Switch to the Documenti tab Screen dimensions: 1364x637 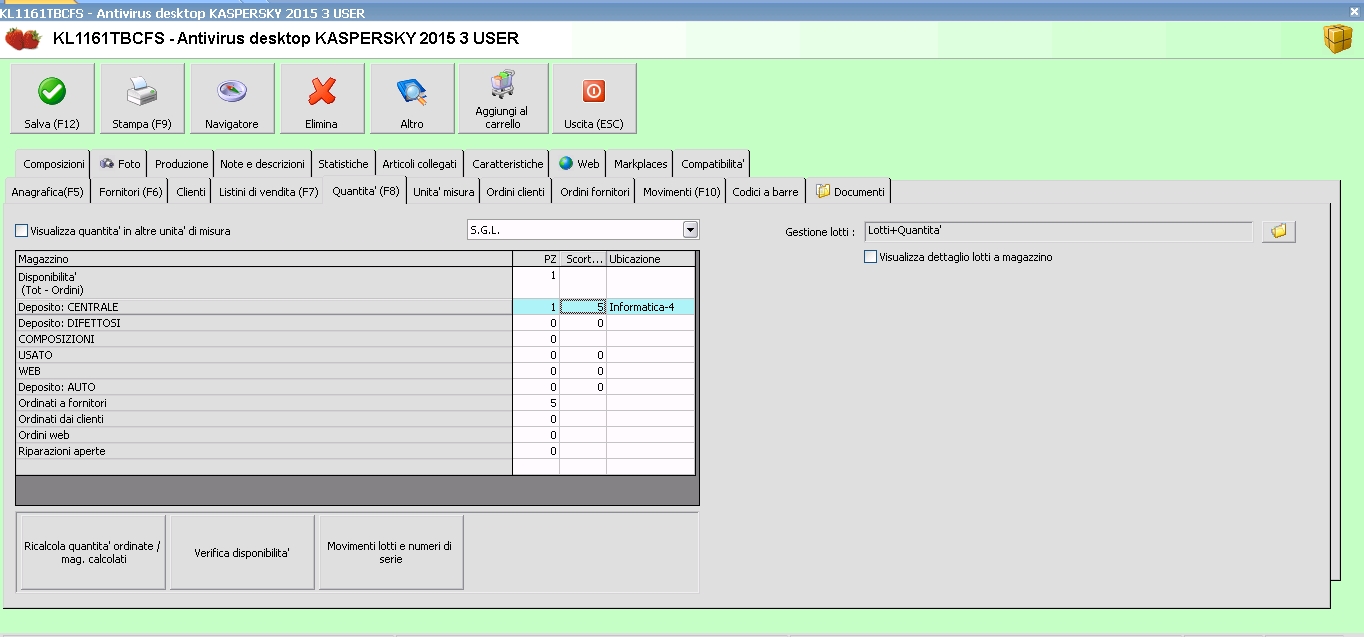850,191
